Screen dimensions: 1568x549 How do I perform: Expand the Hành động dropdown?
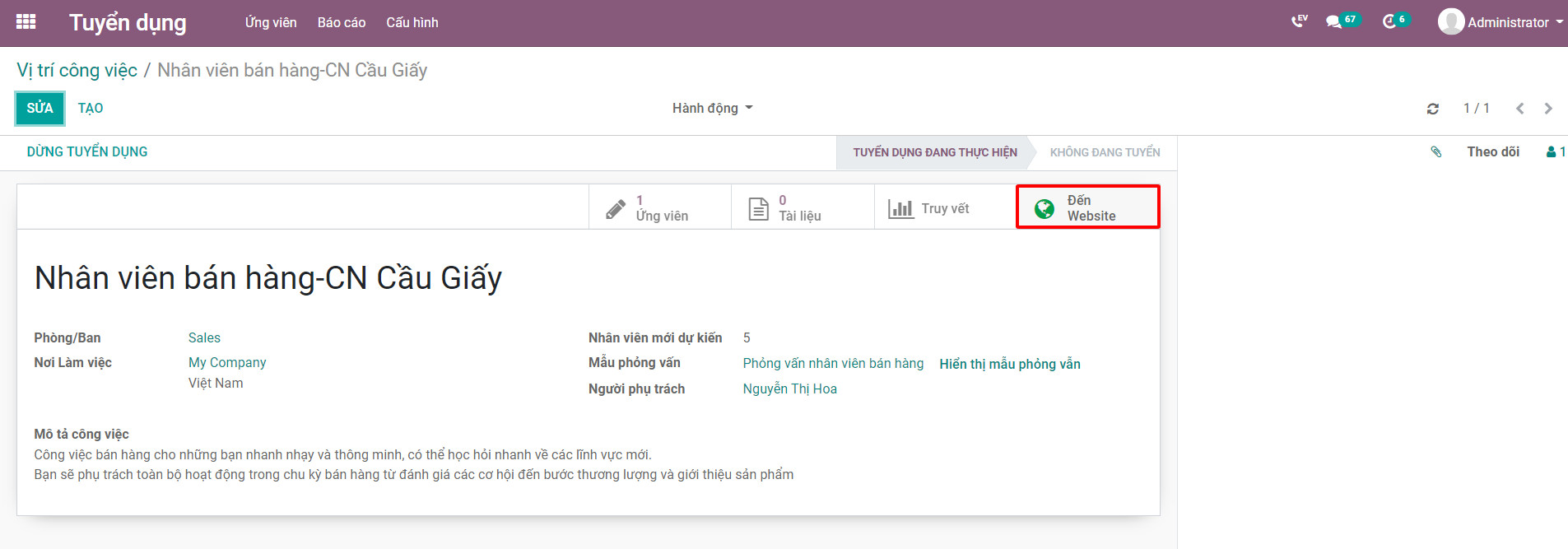pyautogui.click(x=712, y=109)
